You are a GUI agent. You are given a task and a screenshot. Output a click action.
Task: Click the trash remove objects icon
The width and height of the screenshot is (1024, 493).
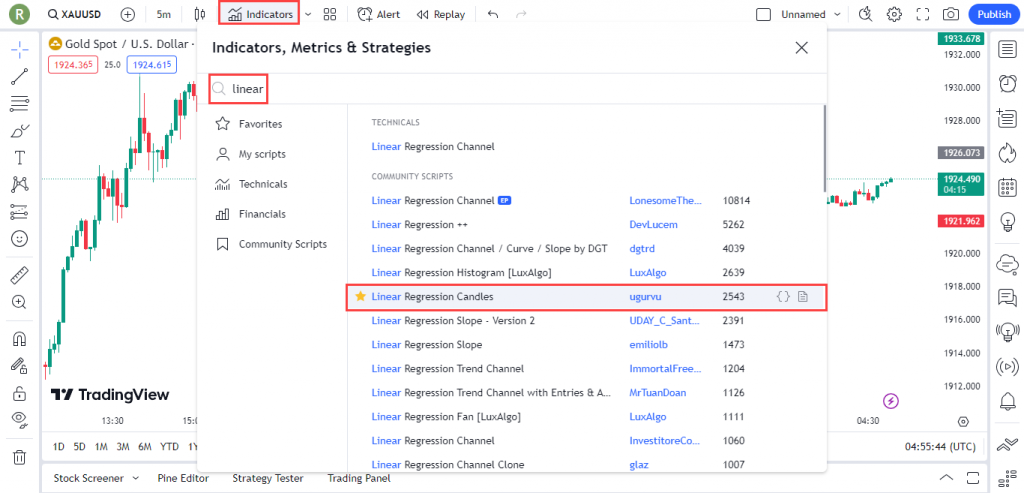pos(20,456)
